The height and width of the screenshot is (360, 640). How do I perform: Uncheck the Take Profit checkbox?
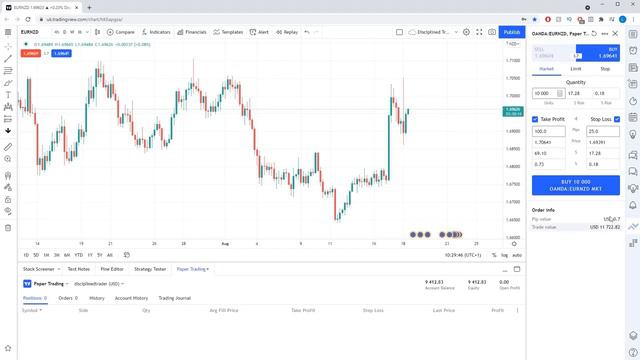(535, 119)
